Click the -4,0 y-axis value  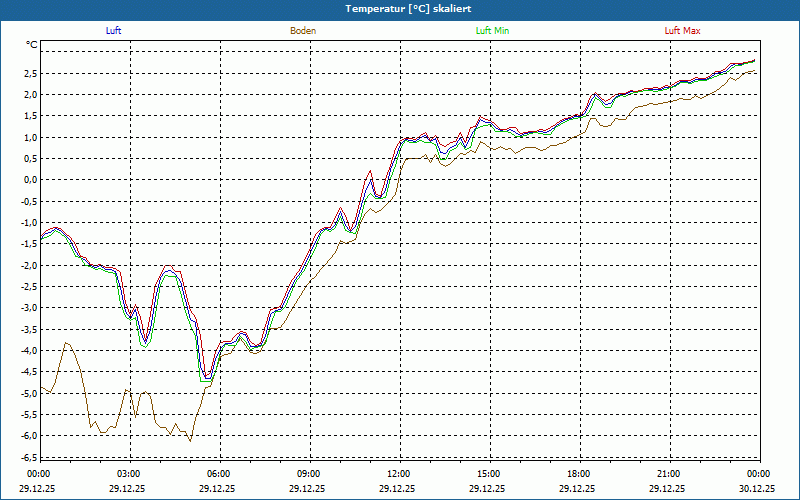[x=30, y=351]
